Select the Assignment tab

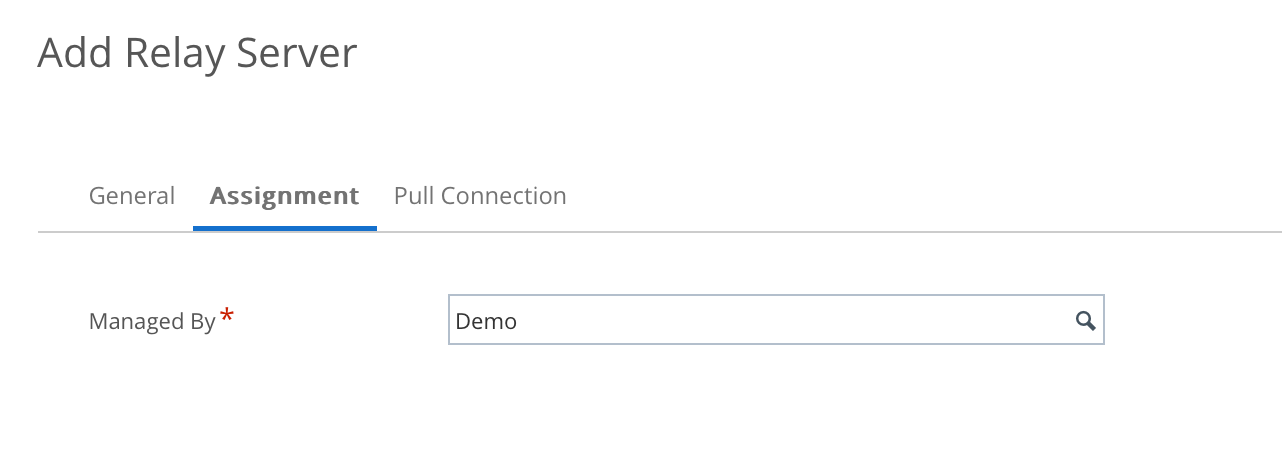pos(284,196)
